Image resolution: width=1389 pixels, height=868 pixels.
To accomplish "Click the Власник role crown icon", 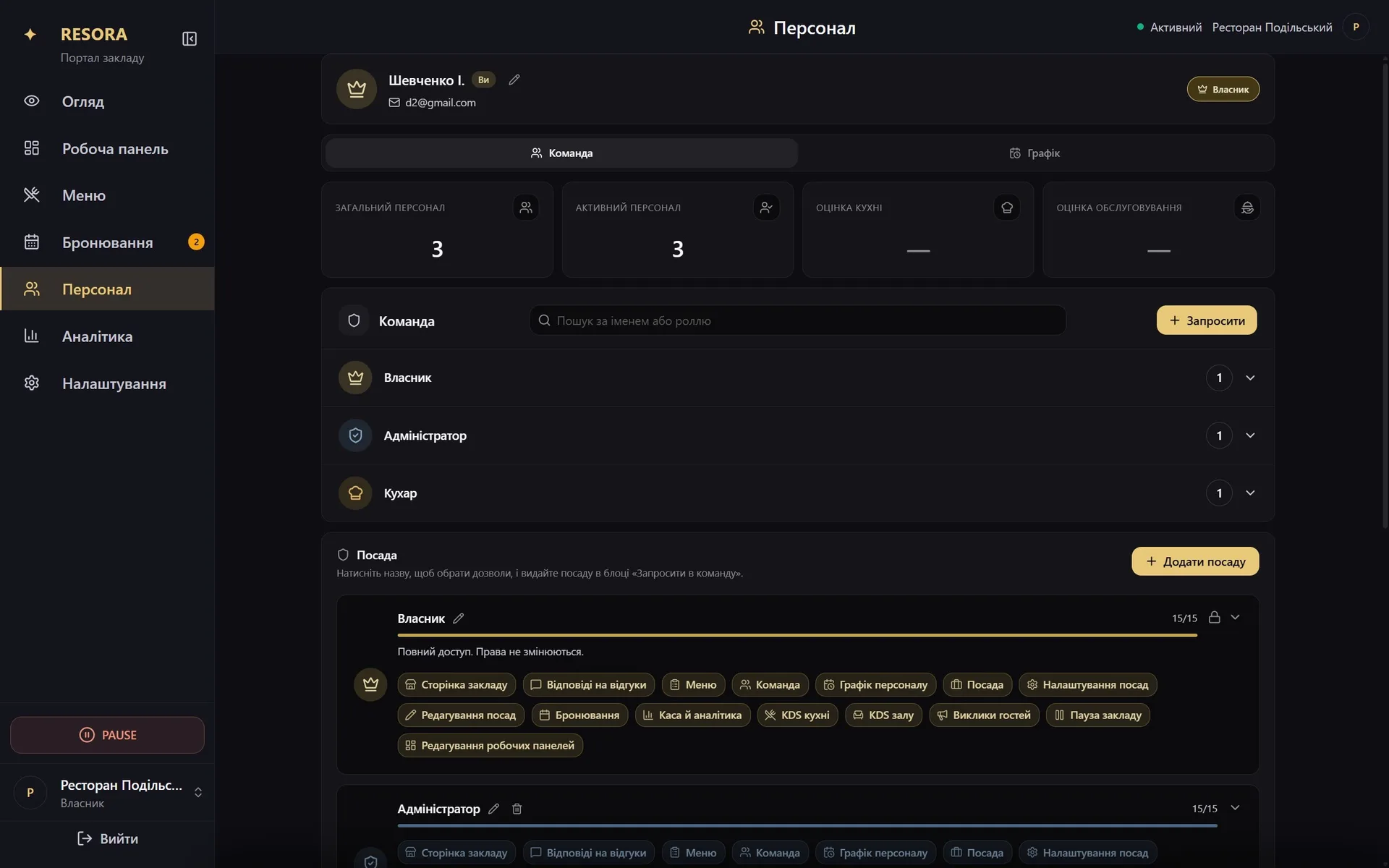I will 355,378.
